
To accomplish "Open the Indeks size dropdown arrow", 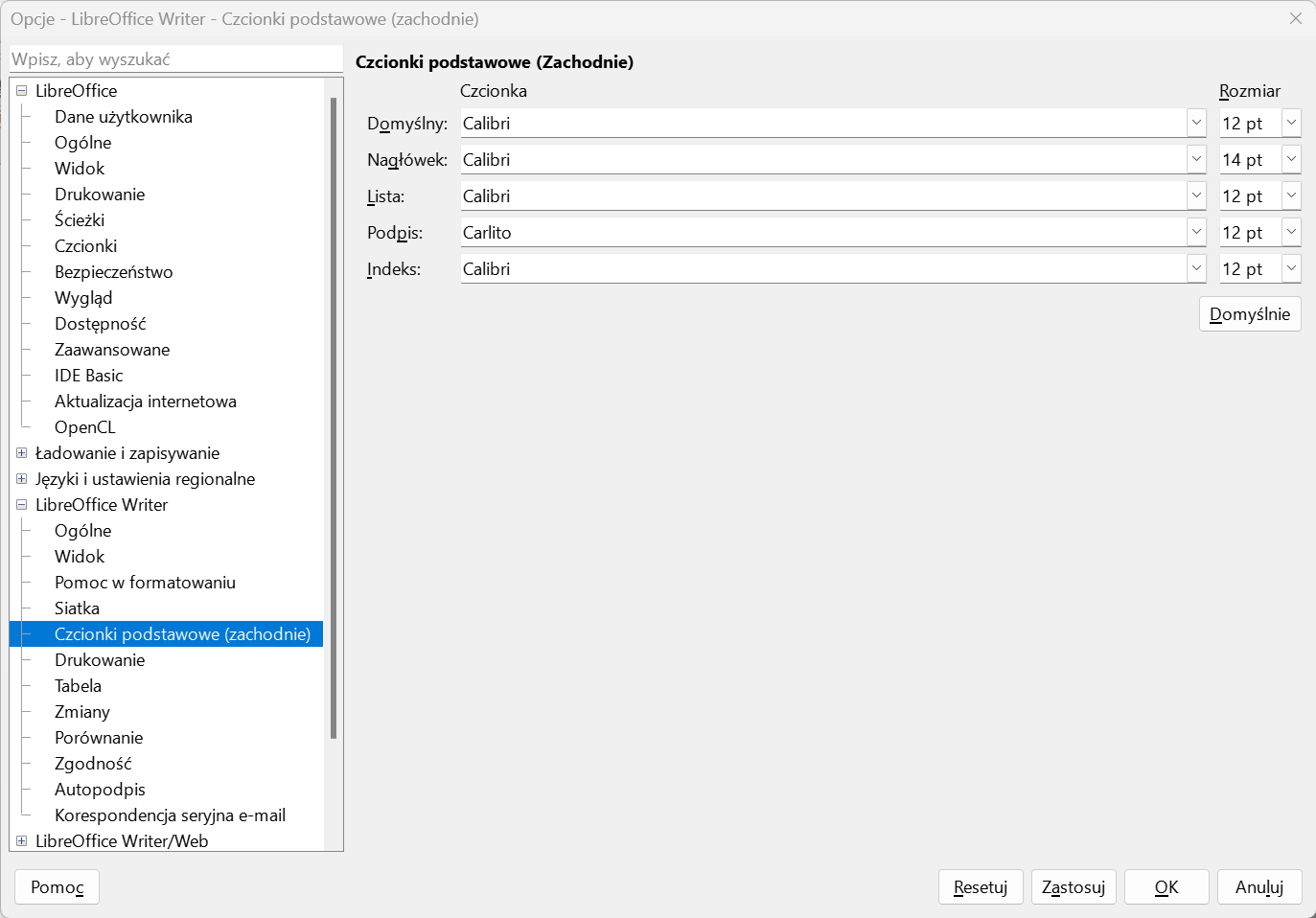I will click(x=1291, y=268).
